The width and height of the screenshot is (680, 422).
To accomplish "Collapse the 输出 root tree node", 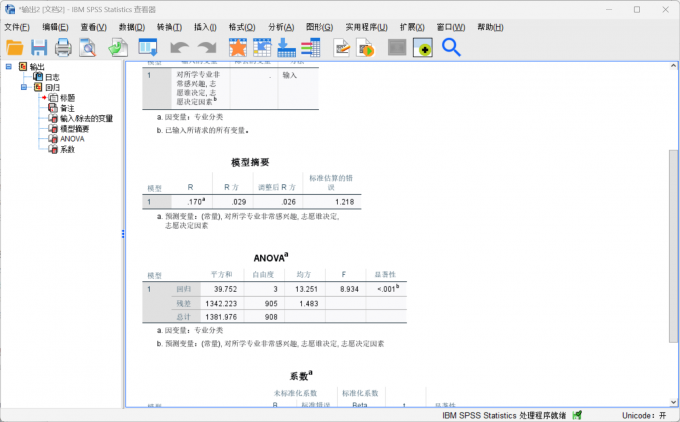I will coord(9,66).
